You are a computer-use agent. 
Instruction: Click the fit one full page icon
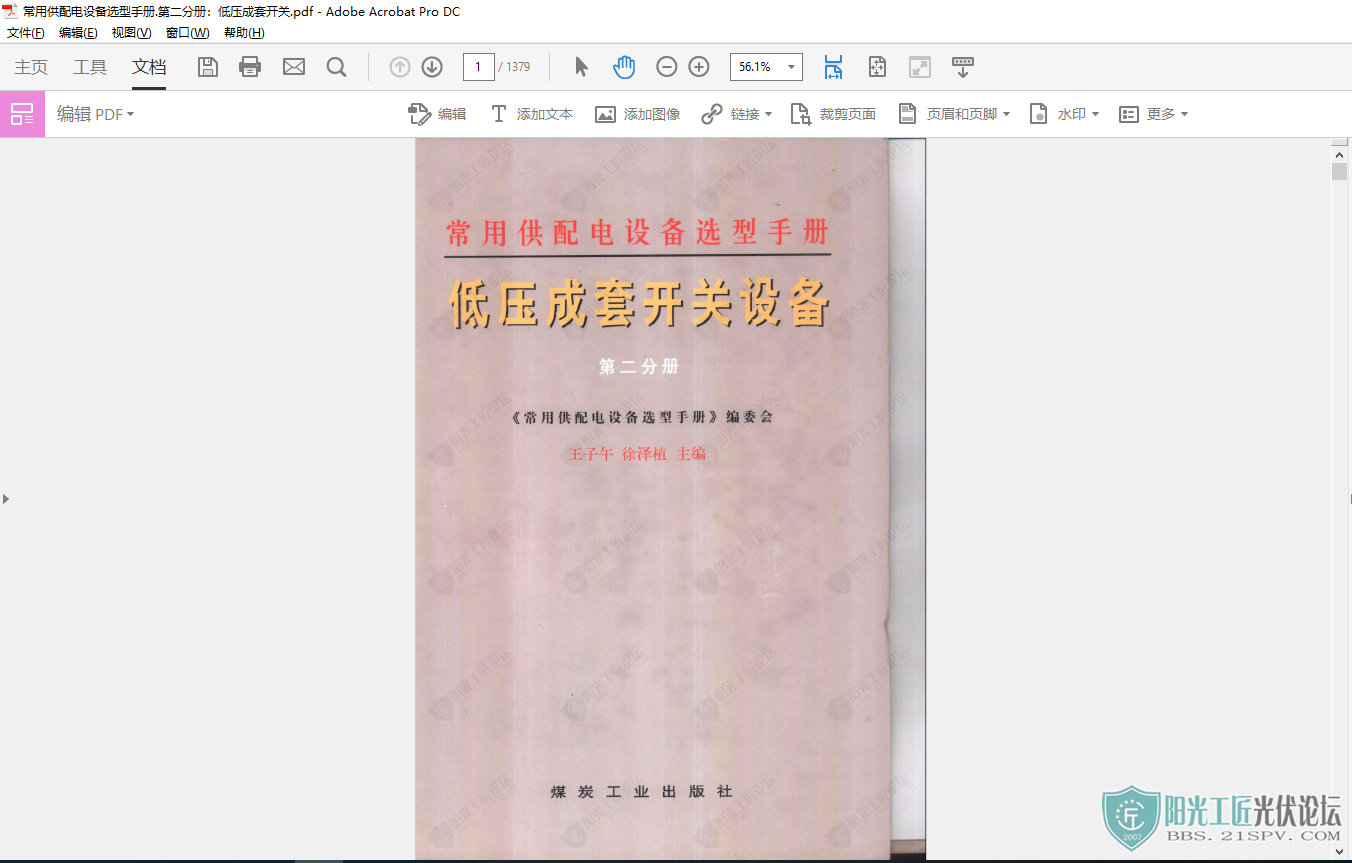tap(877, 67)
